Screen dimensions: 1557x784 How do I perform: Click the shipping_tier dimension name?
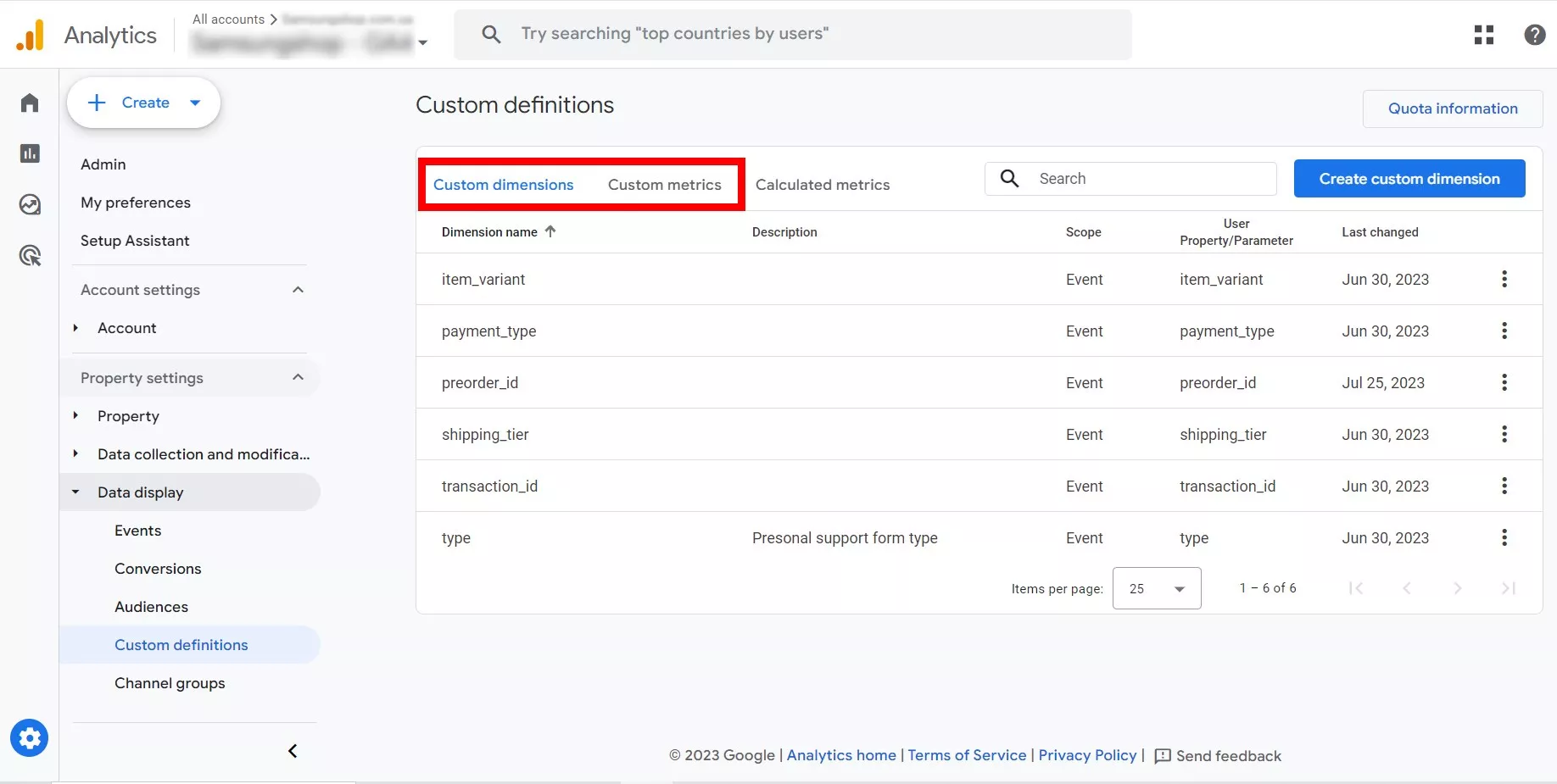485,435
